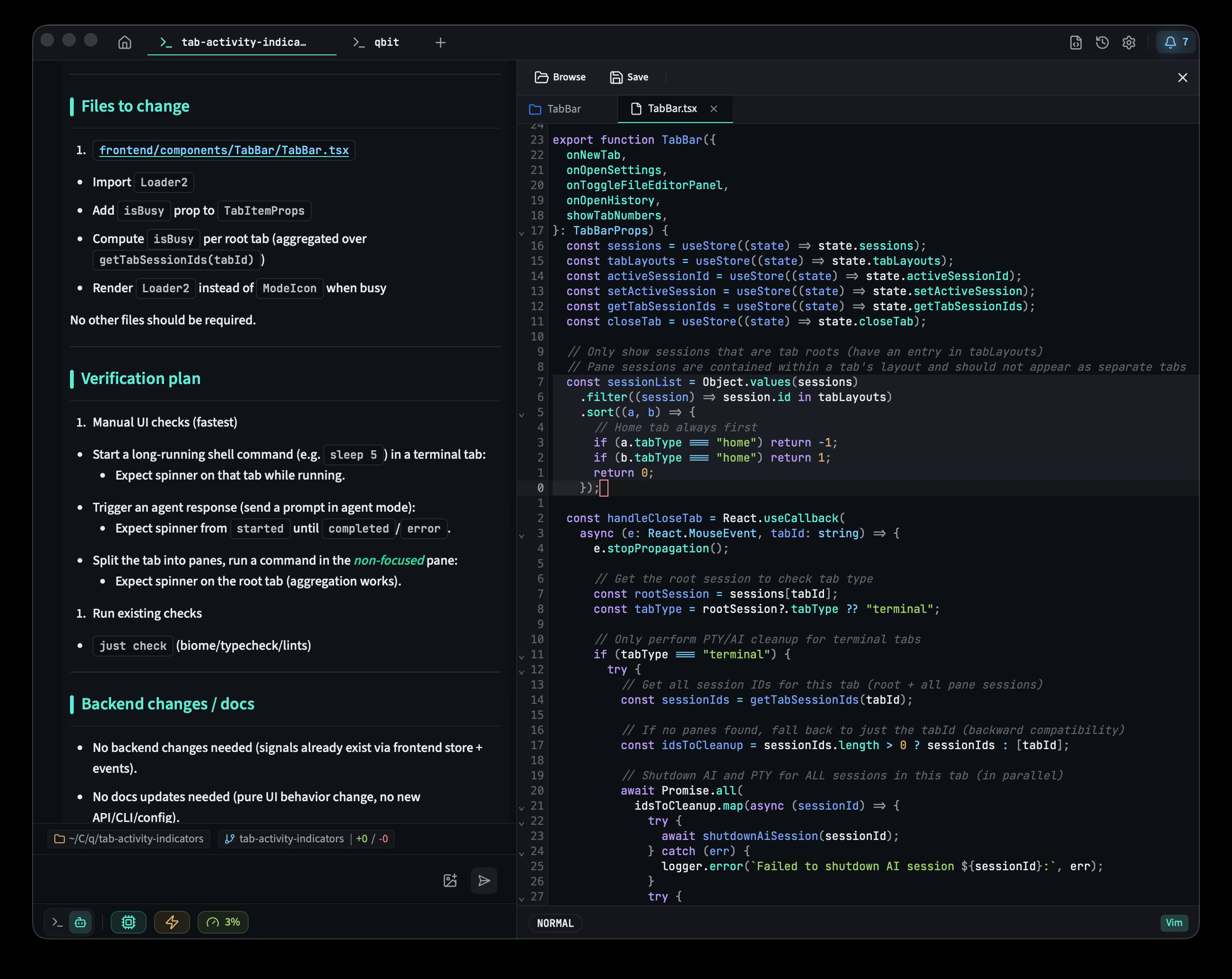Open the settings gear icon
The height and width of the screenshot is (979, 1232).
[x=1128, y=42]
